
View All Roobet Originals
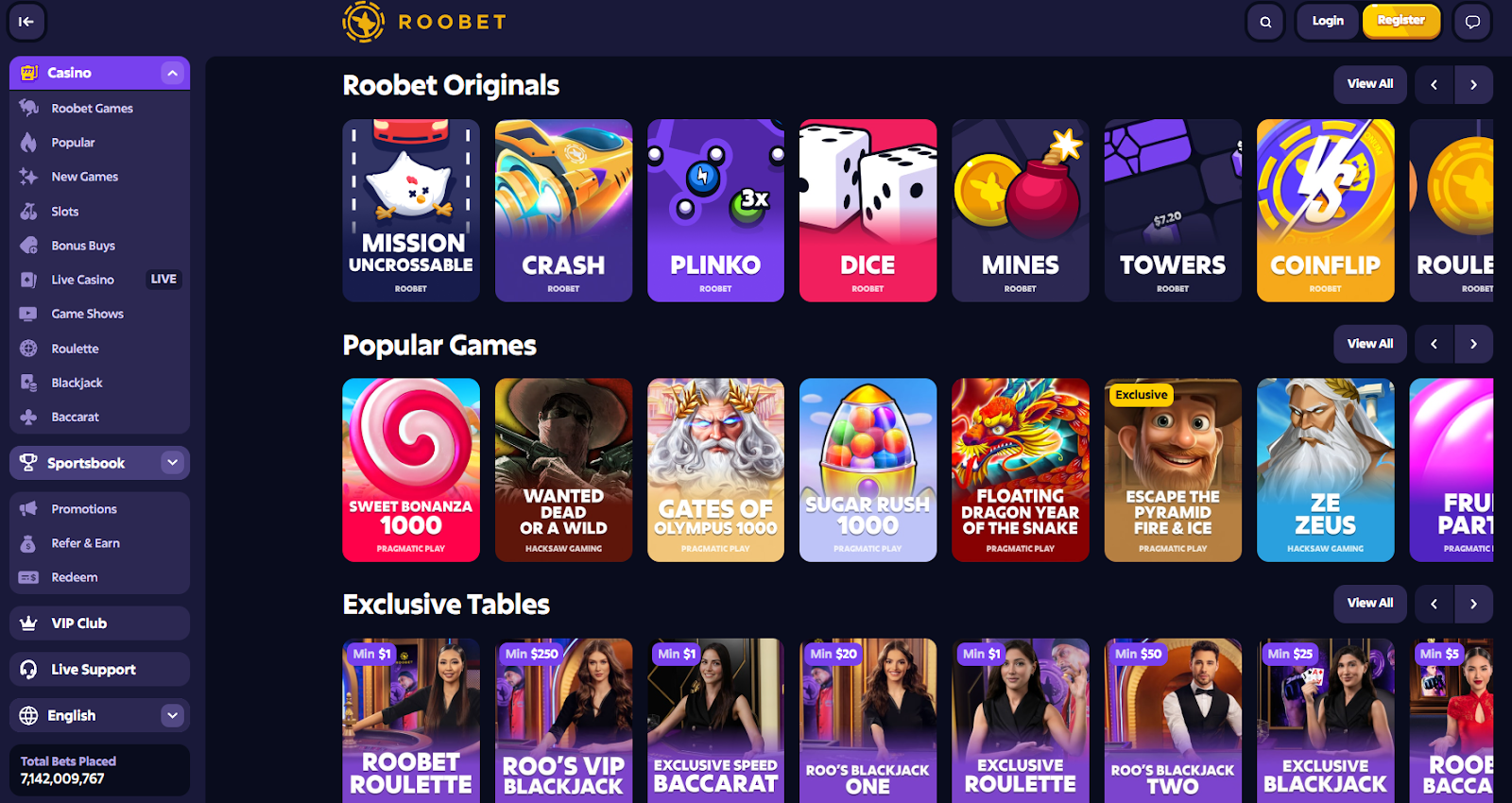coord(1370,84)
